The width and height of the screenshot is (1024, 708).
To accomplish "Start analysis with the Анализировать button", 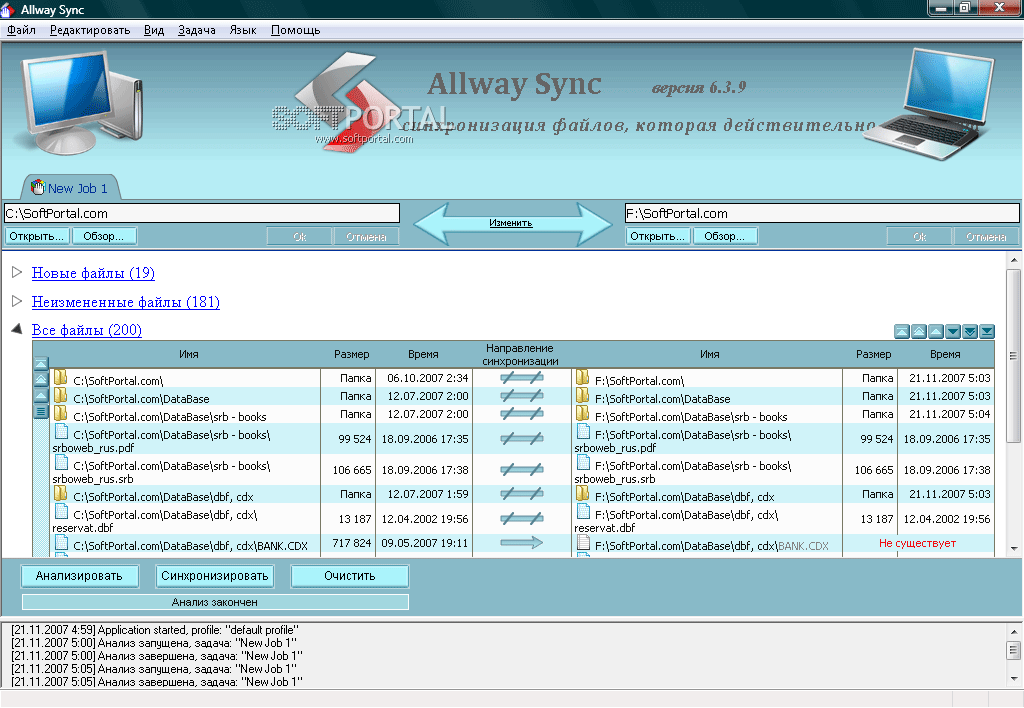I will [79, 576].
